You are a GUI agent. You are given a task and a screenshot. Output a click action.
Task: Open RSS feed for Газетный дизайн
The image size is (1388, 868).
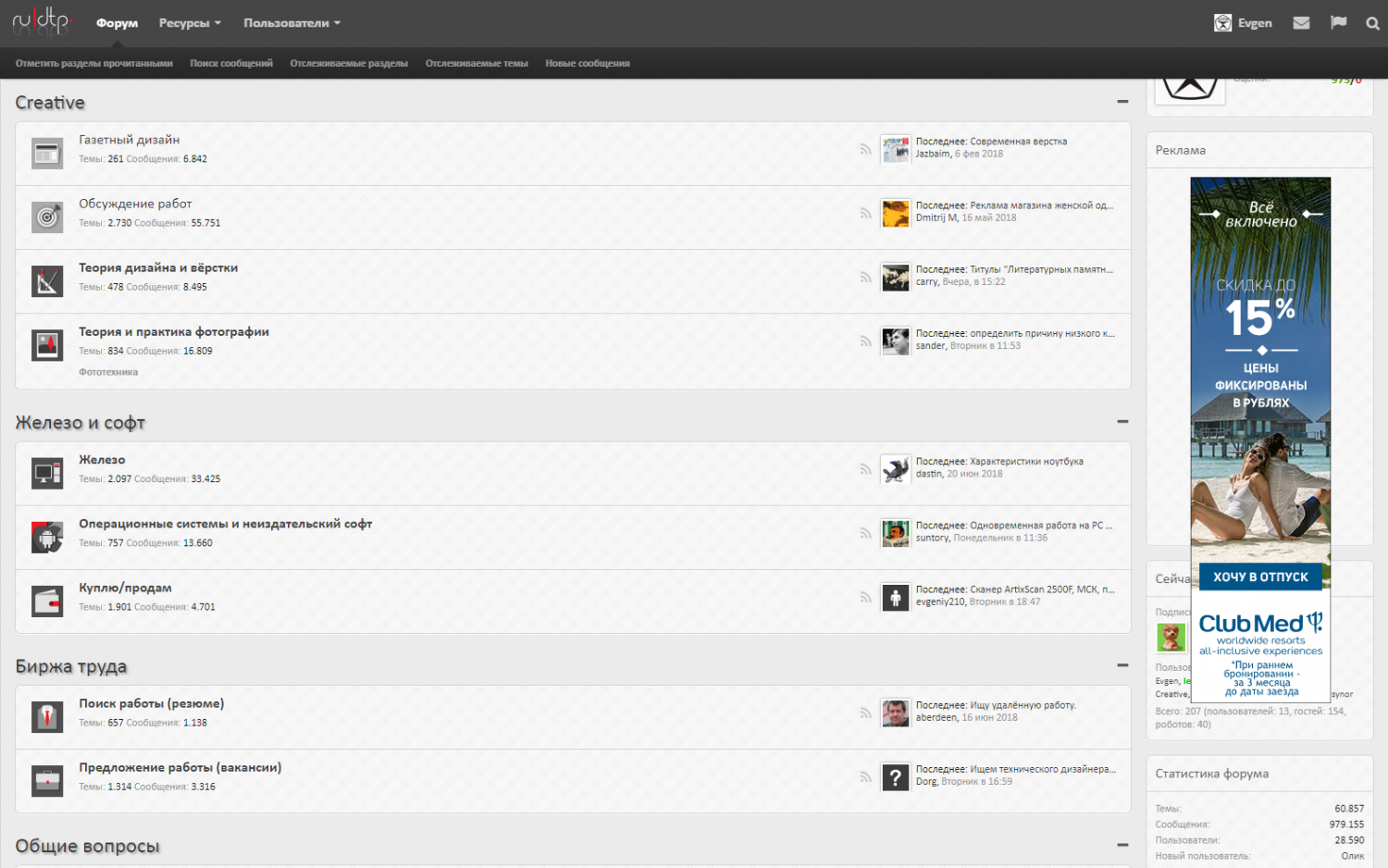pyautogui.click(x=865, y=149)
